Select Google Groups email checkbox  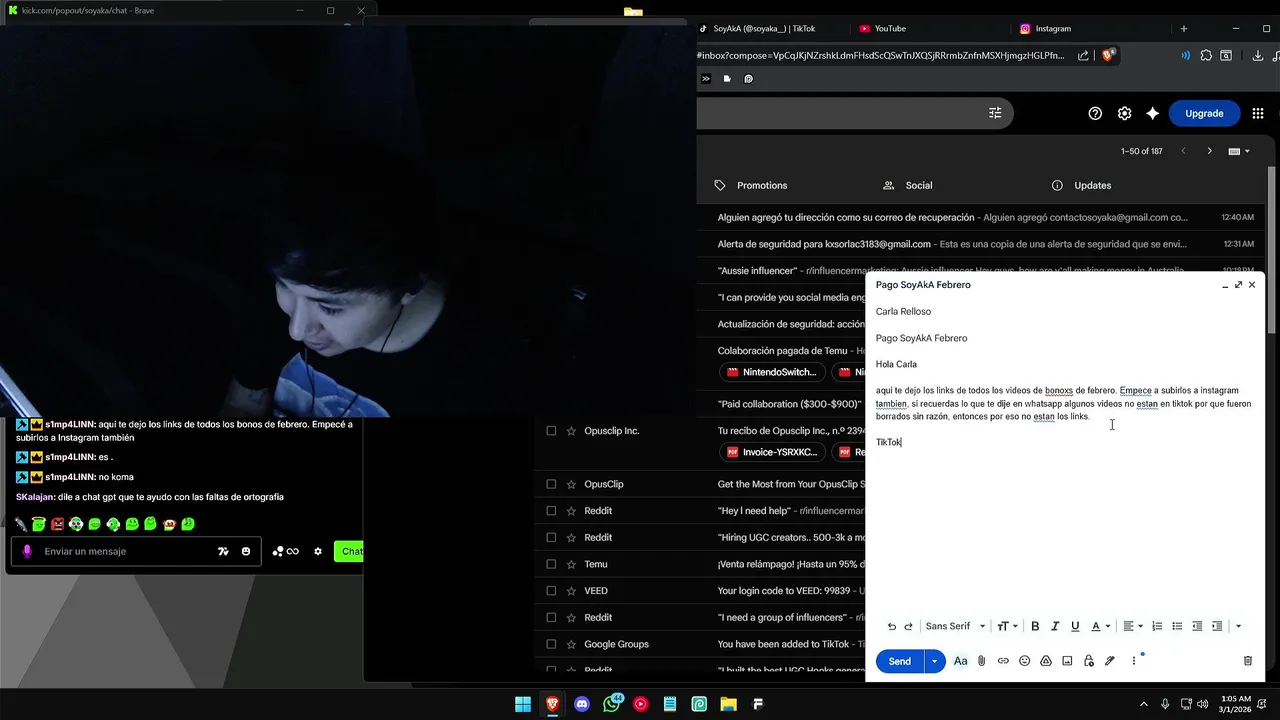coord(551,644)
